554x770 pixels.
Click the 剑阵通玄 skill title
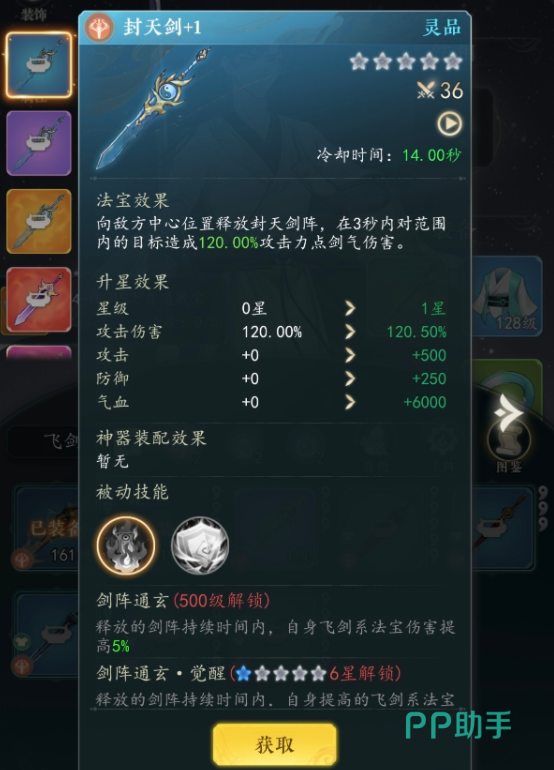133,600
